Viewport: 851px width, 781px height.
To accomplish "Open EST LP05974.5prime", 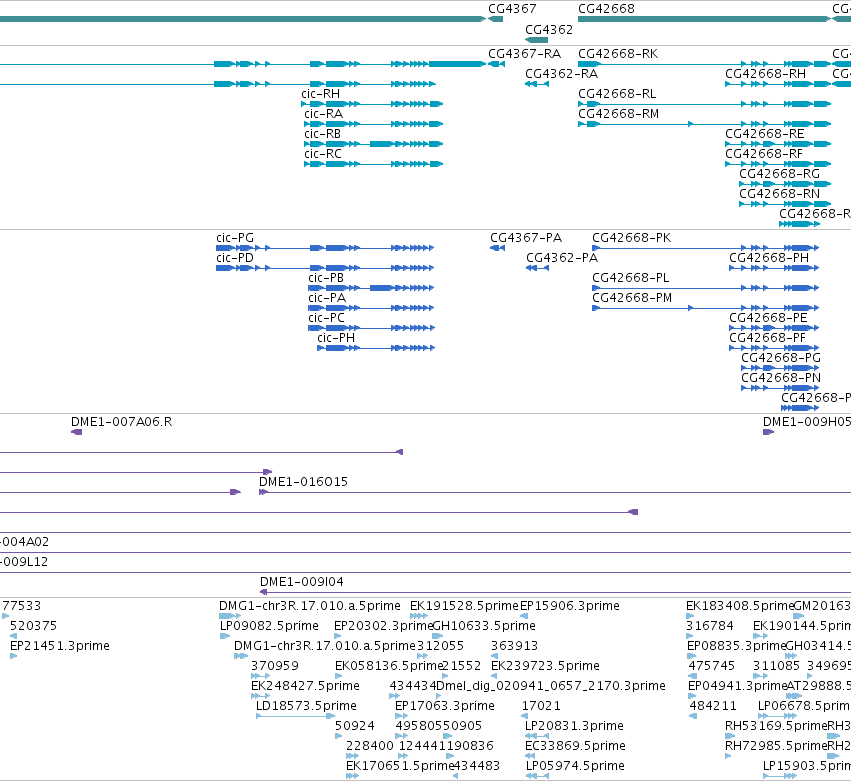I will (575, 766).
